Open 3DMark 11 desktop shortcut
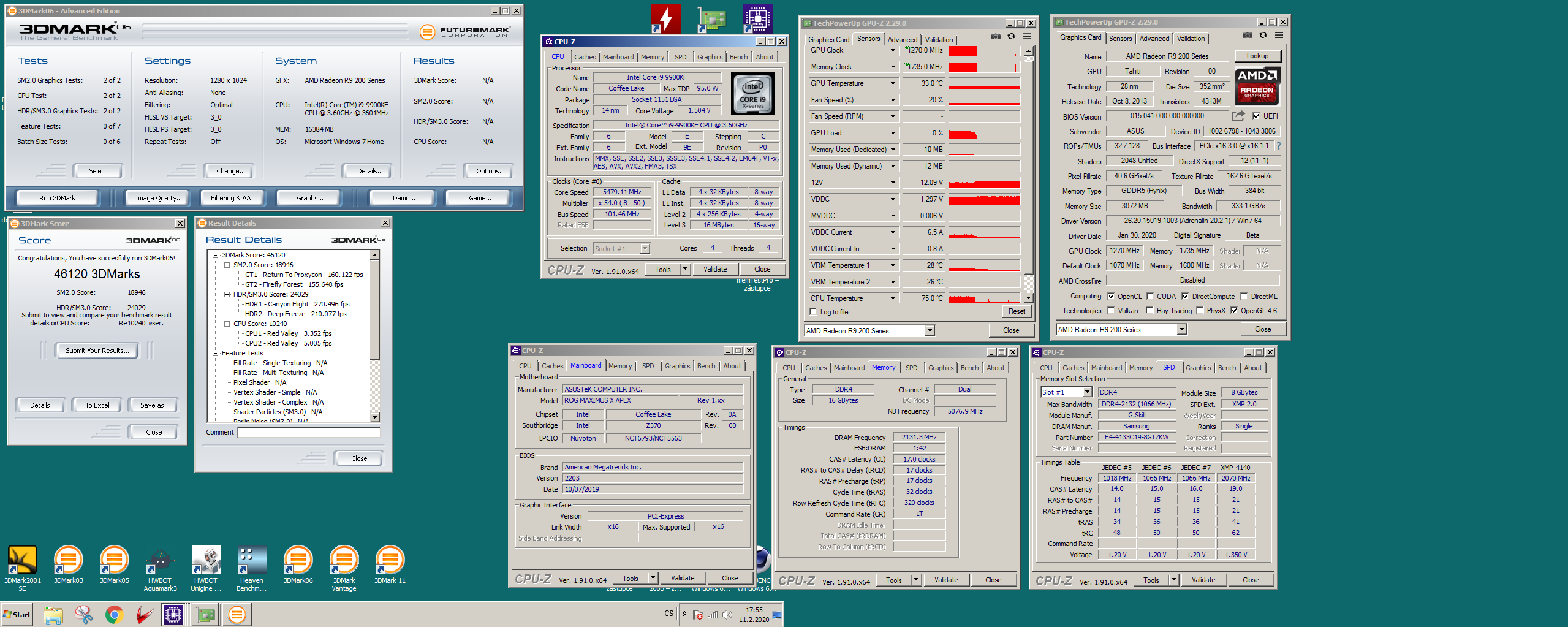Image resolution: width=1568 pixels, height=627 pixels. click(390, 564)
